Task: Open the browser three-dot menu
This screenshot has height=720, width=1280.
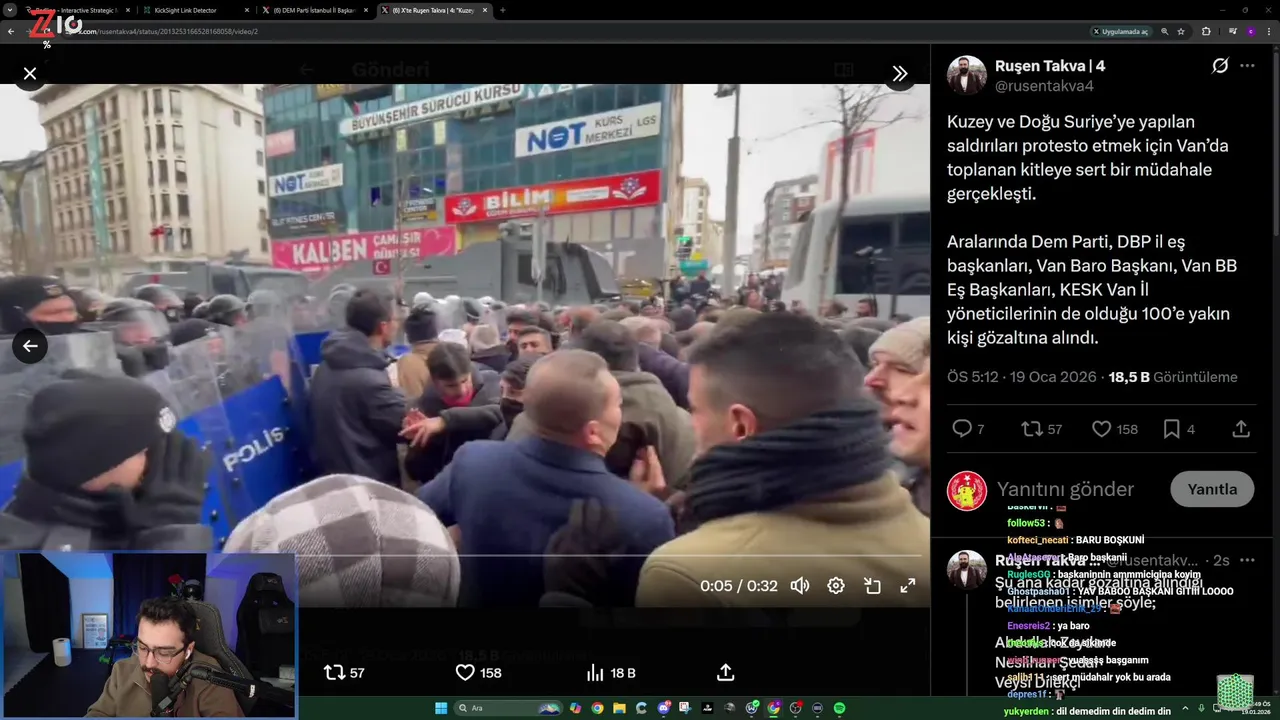Action: point(1268,31)
